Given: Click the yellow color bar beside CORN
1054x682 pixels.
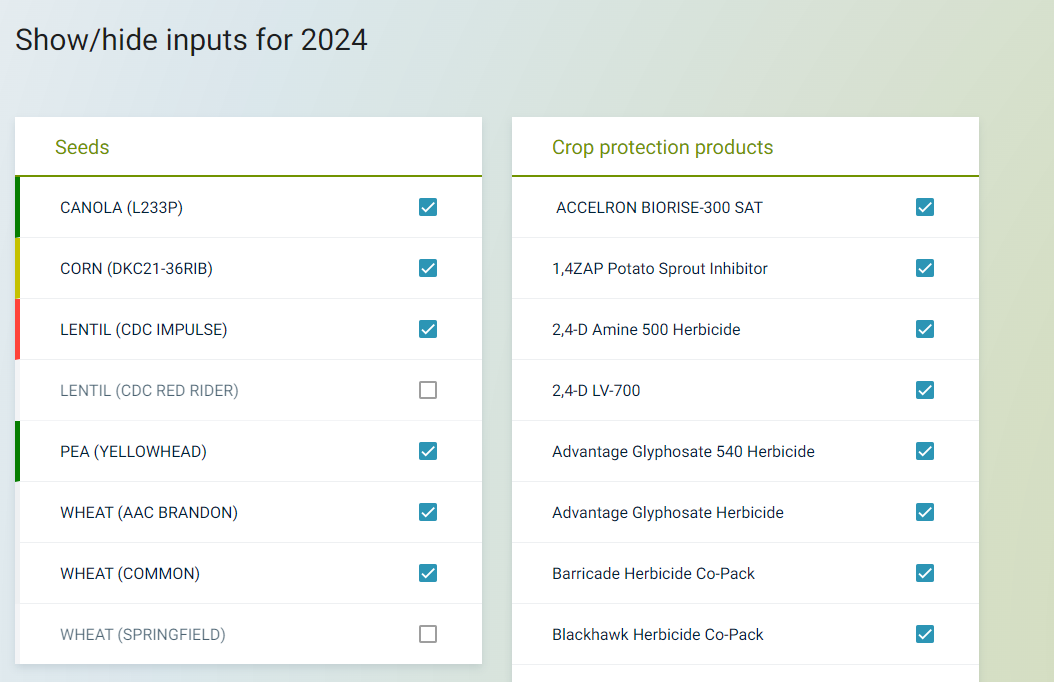Looking at the screenshot, I should 17,268.
